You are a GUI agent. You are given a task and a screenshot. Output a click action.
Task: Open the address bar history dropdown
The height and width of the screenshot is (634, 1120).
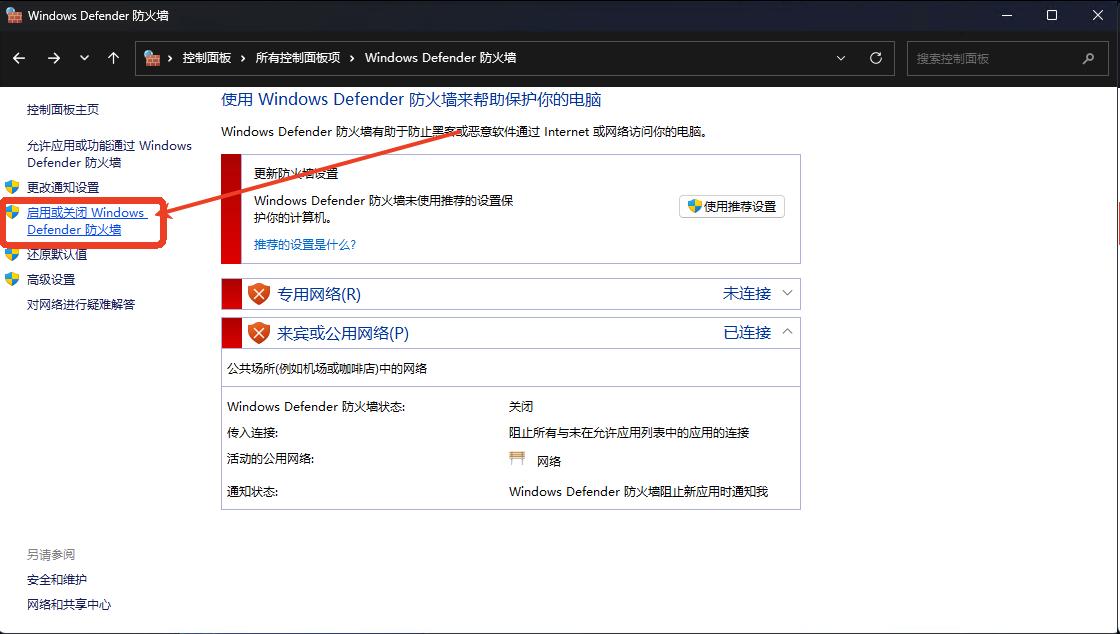pos(841,58)
